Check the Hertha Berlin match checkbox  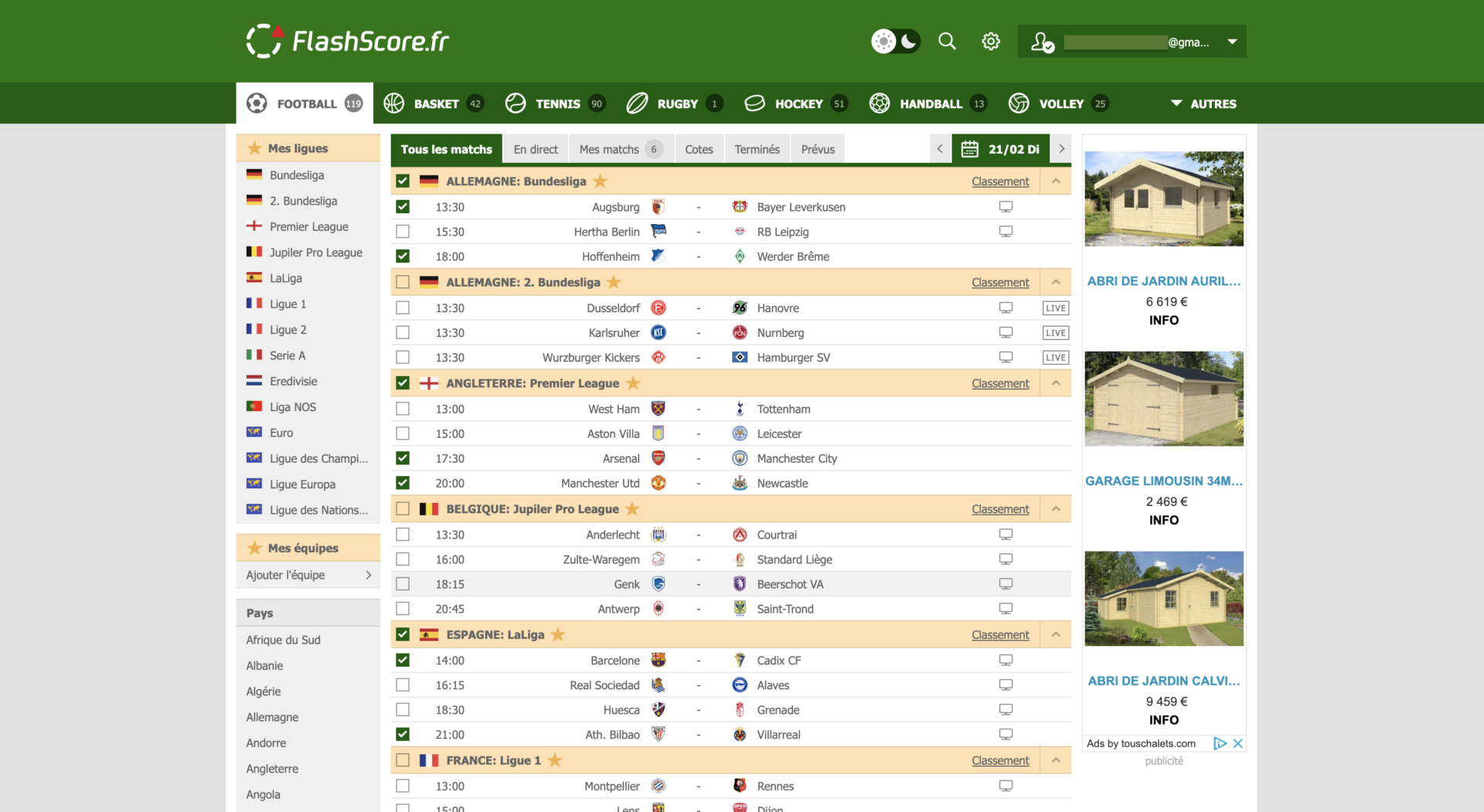(x=403, y=231)
